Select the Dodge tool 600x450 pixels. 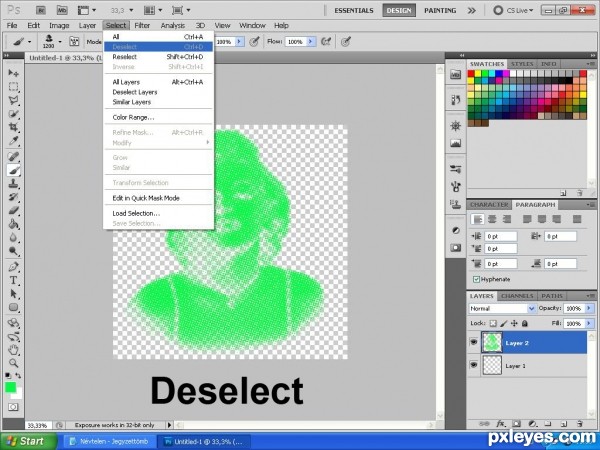(x=13, y=251)
